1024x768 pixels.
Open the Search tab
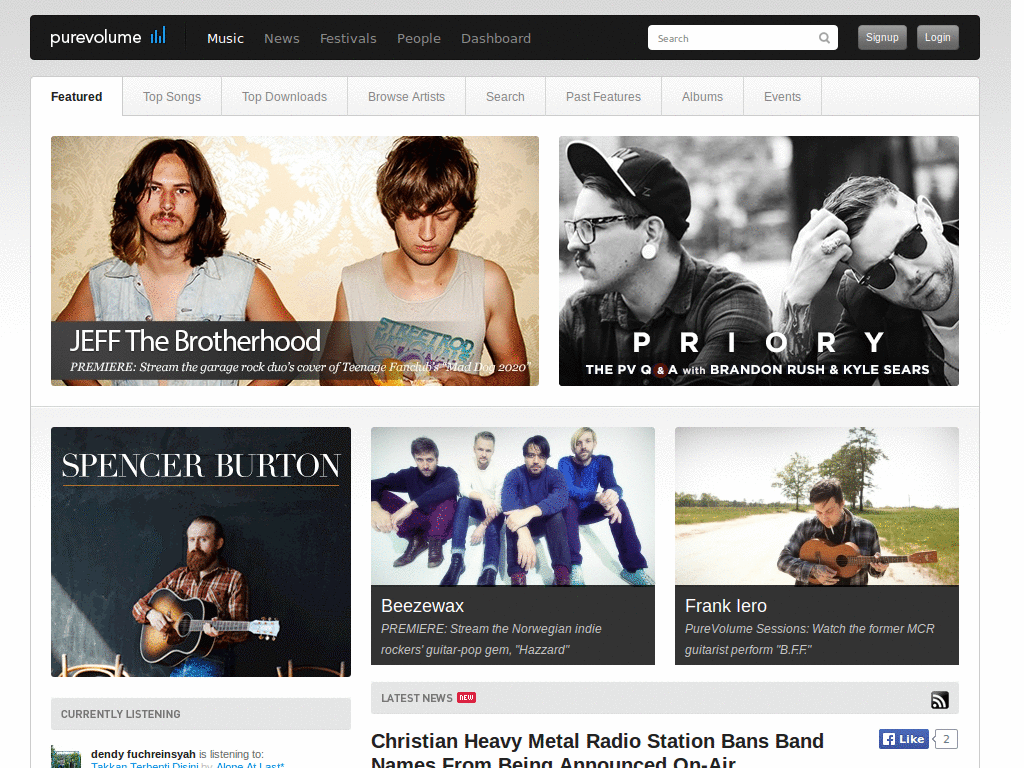coord(505,97)
